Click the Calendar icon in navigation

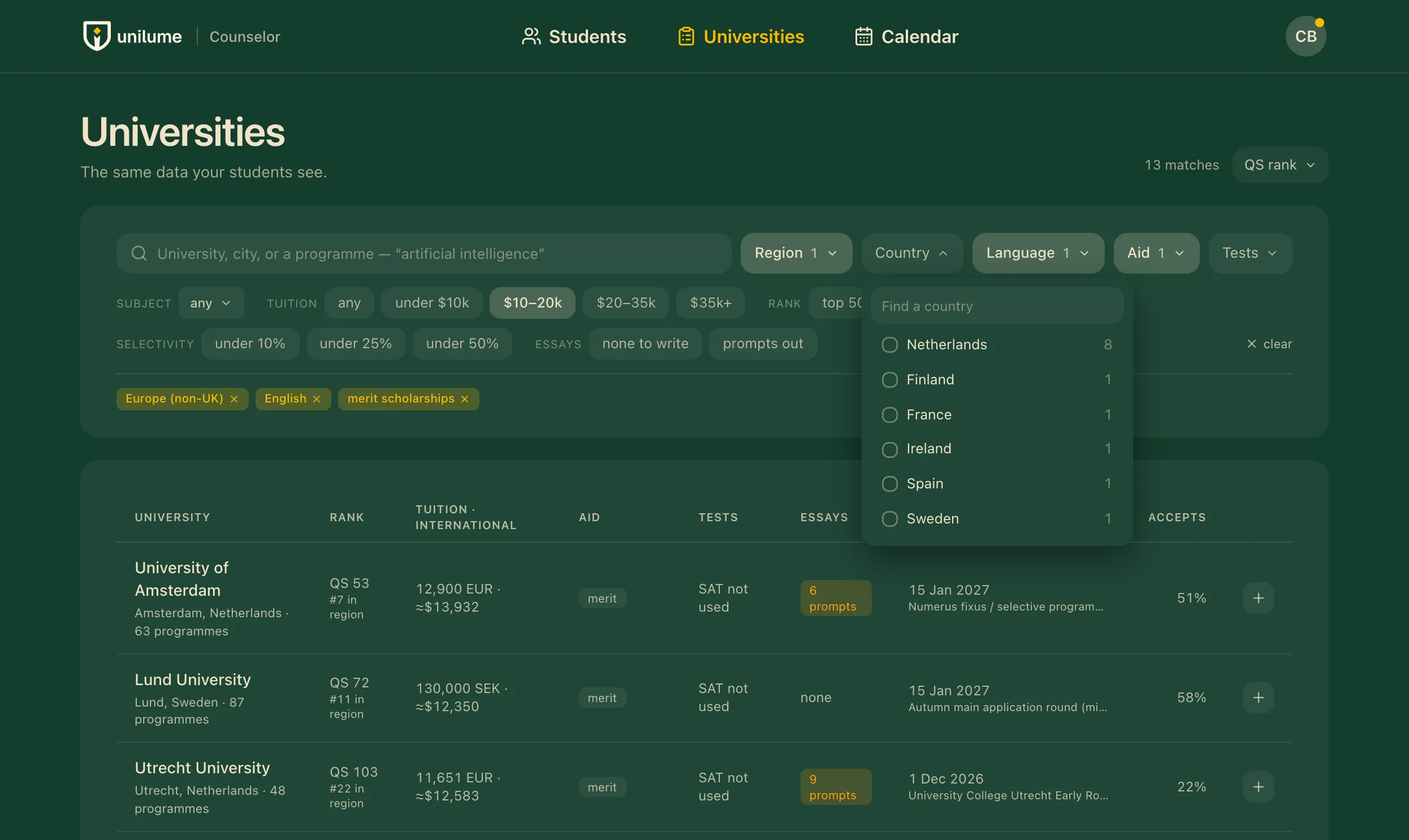click(x=863, y=36)
